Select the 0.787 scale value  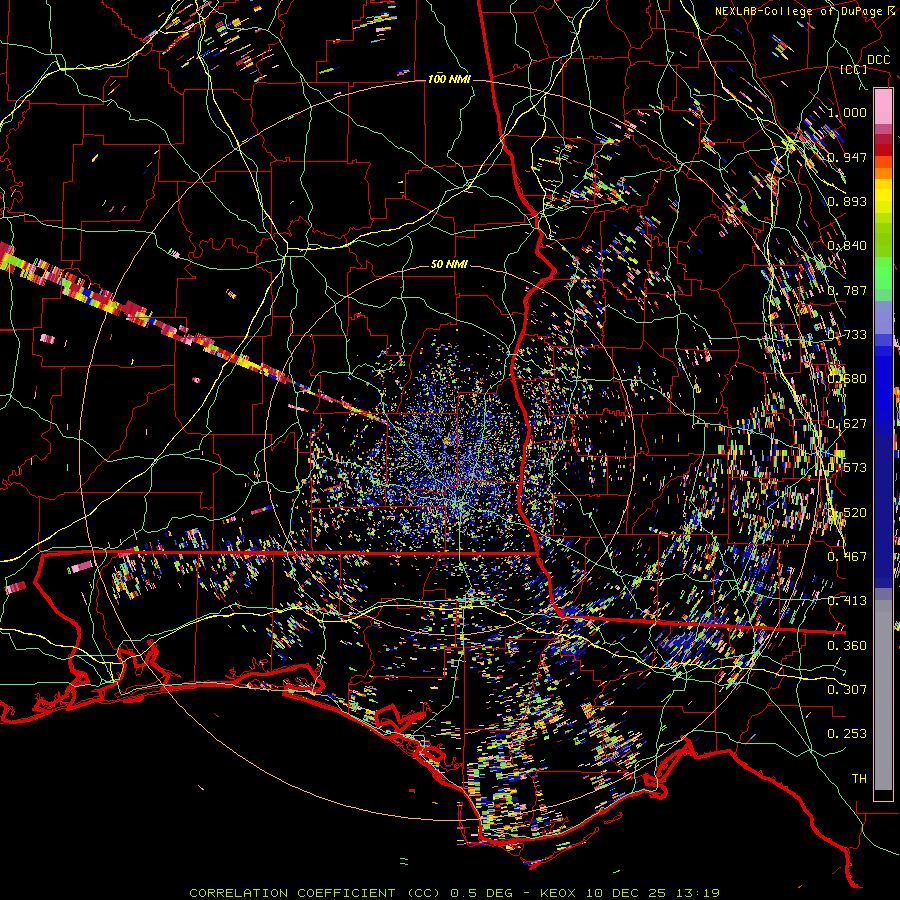847,290
